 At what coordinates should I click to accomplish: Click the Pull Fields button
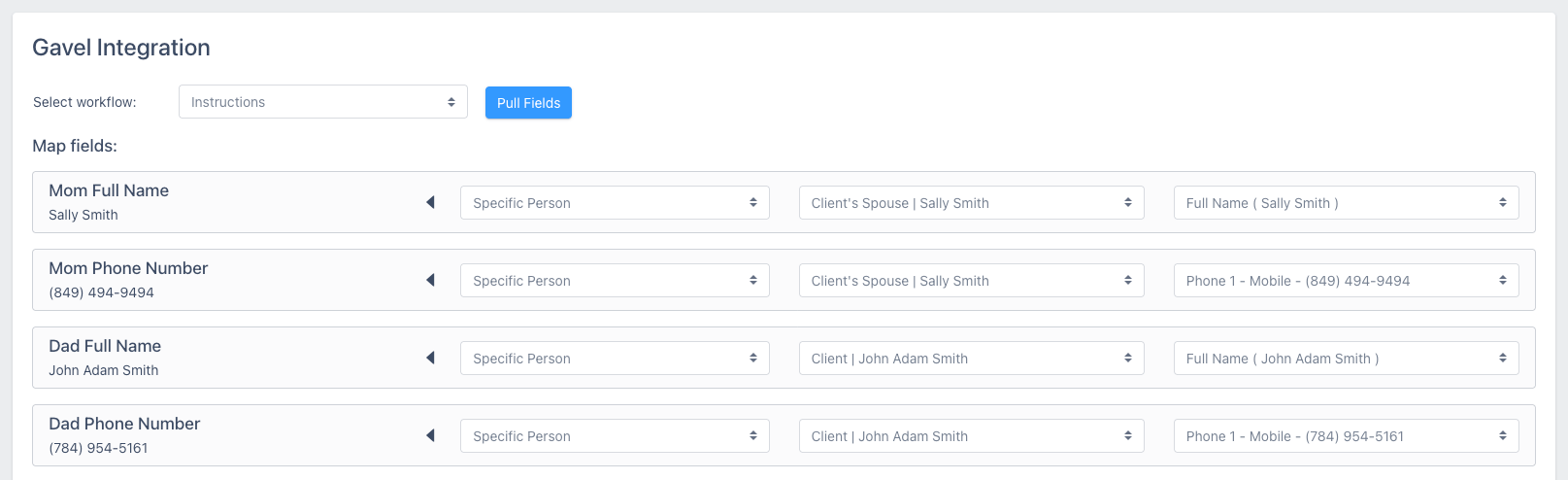528,103
